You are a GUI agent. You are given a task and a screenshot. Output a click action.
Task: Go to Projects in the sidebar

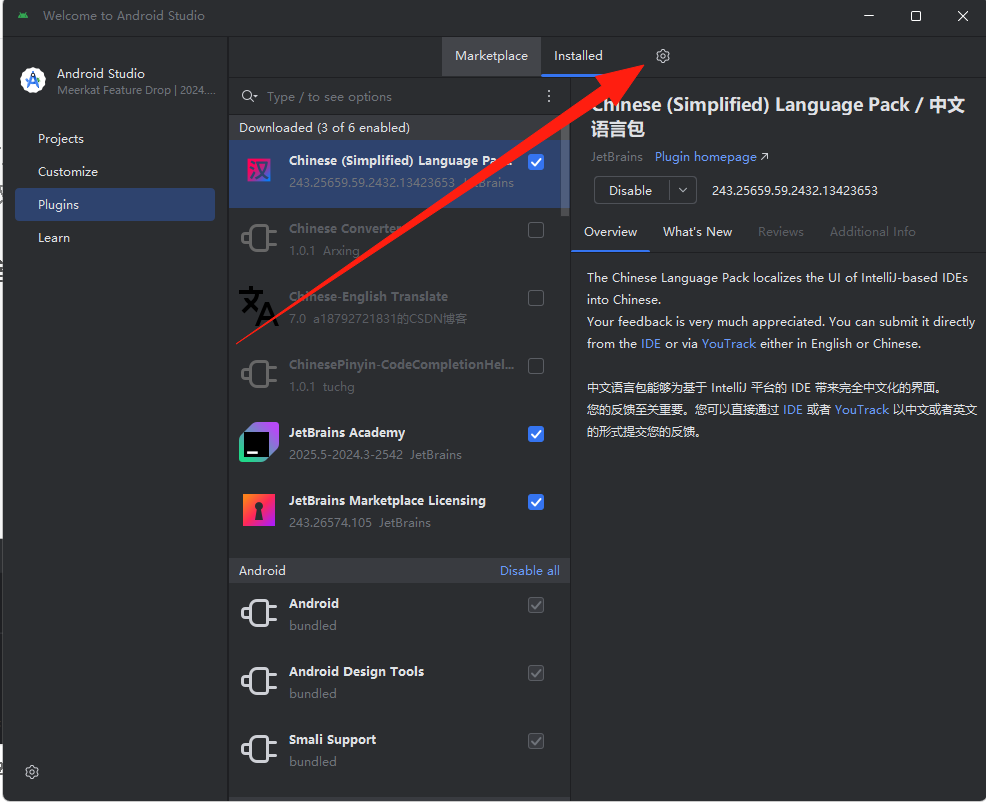pos(115,139)
